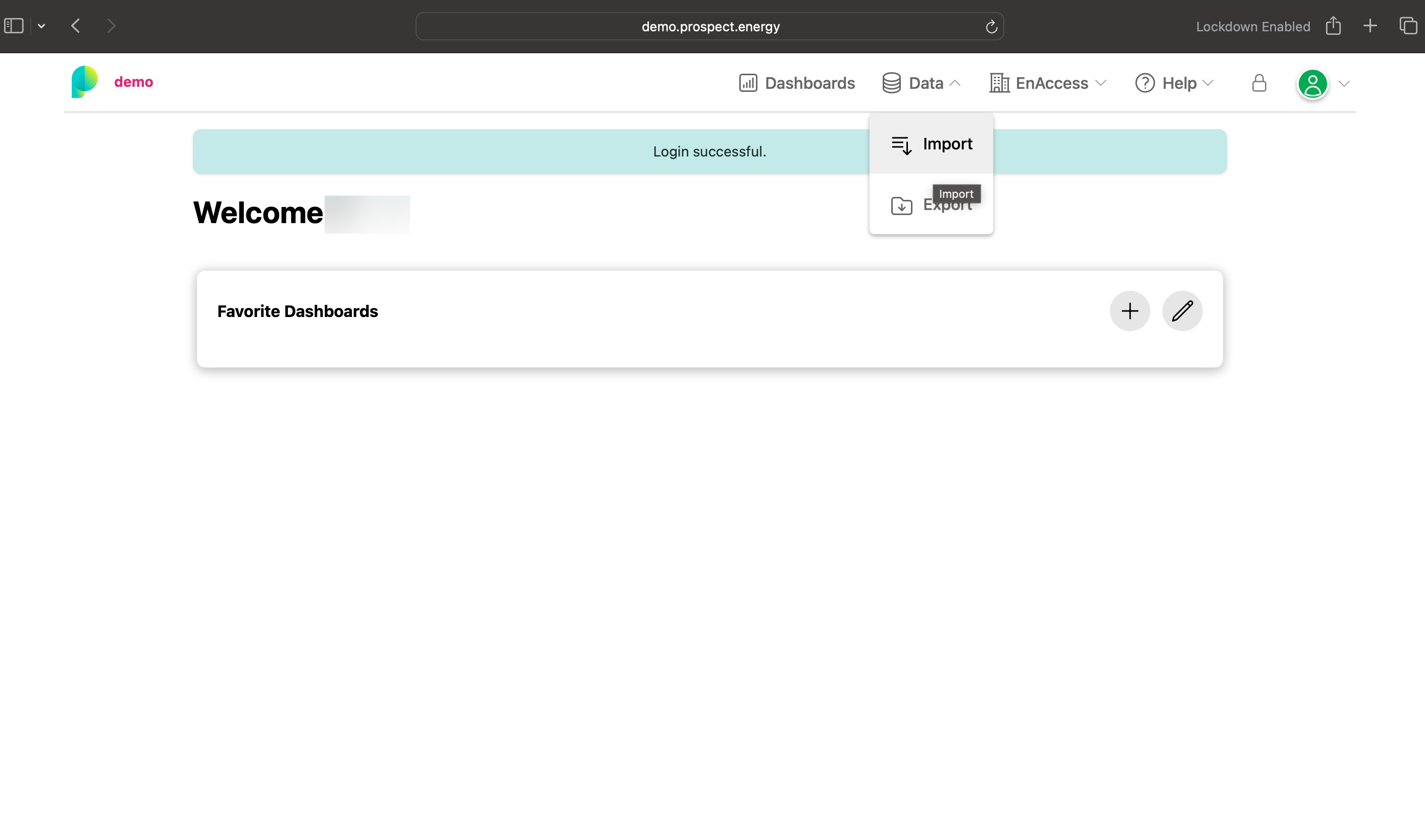
Task: Reload the page via the refresh icon
Action: point(991,26)
